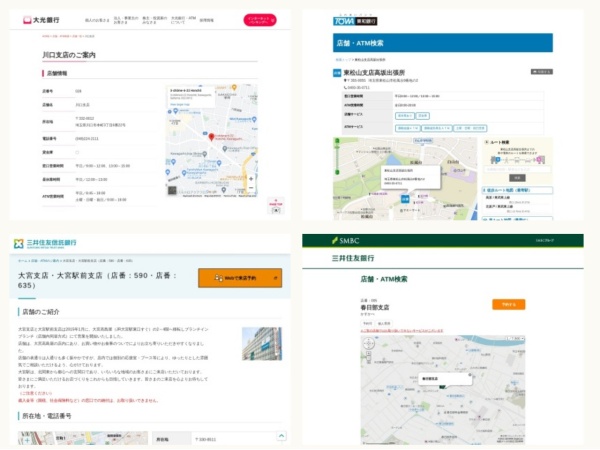The image size is (600, 450).
Task: Click the HOME breadcrumb on 大光銀行 page
Action: click(46, 36)
